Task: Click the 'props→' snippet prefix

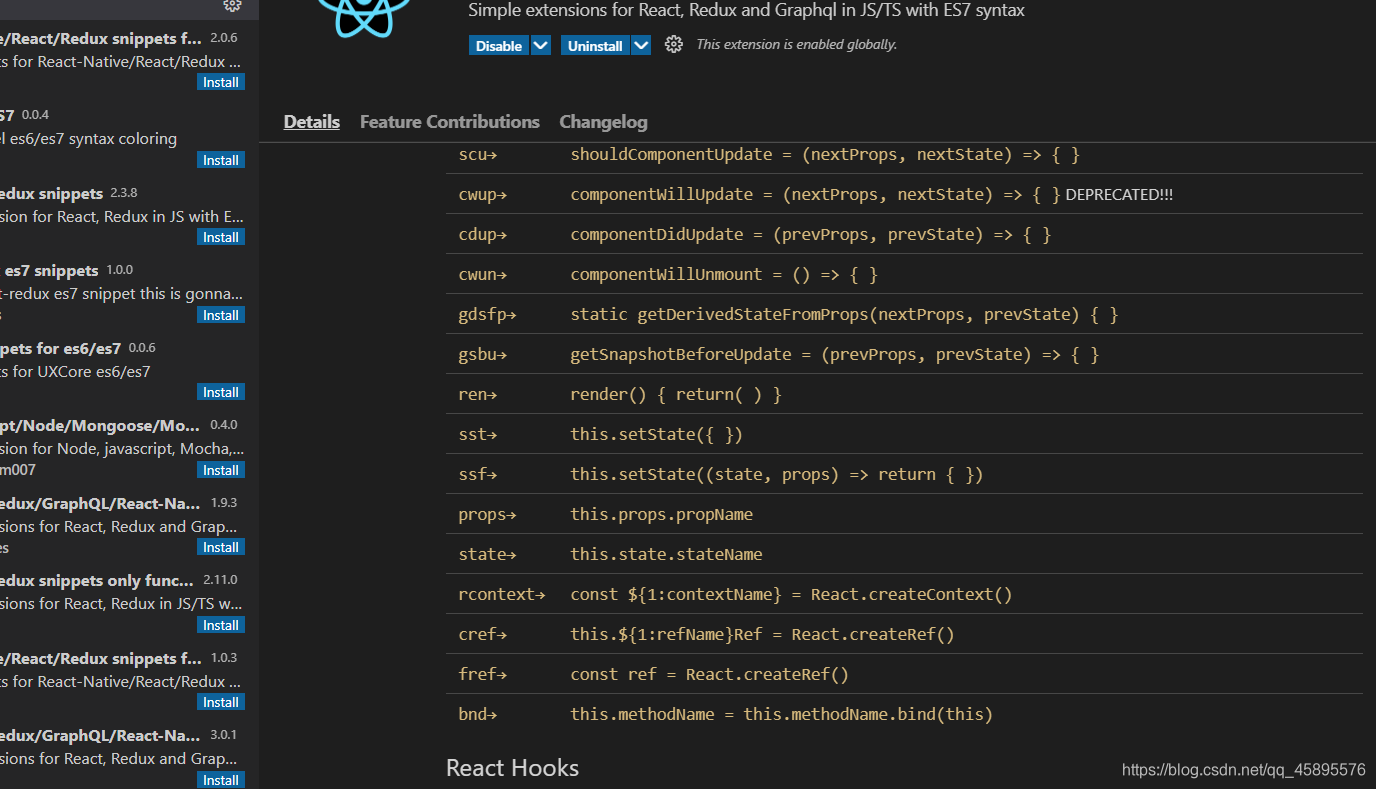Action: (488, 515)
